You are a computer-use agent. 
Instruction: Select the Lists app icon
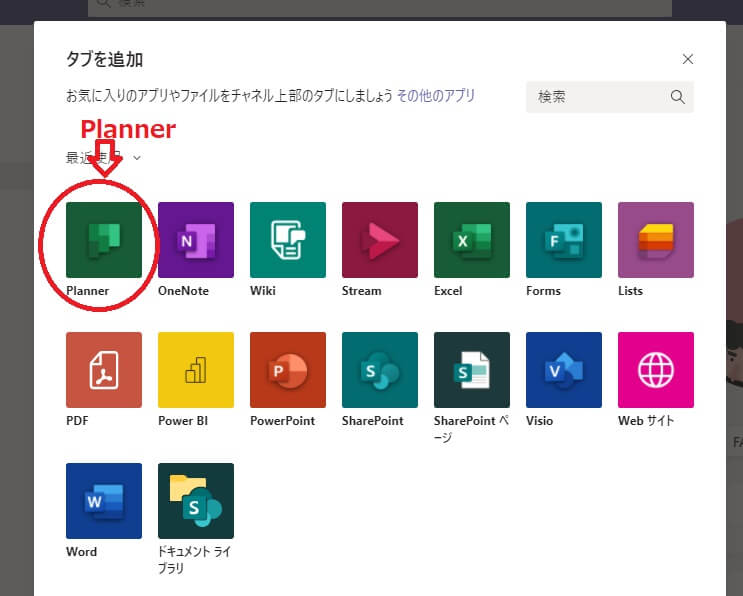[x=656, y=240]
